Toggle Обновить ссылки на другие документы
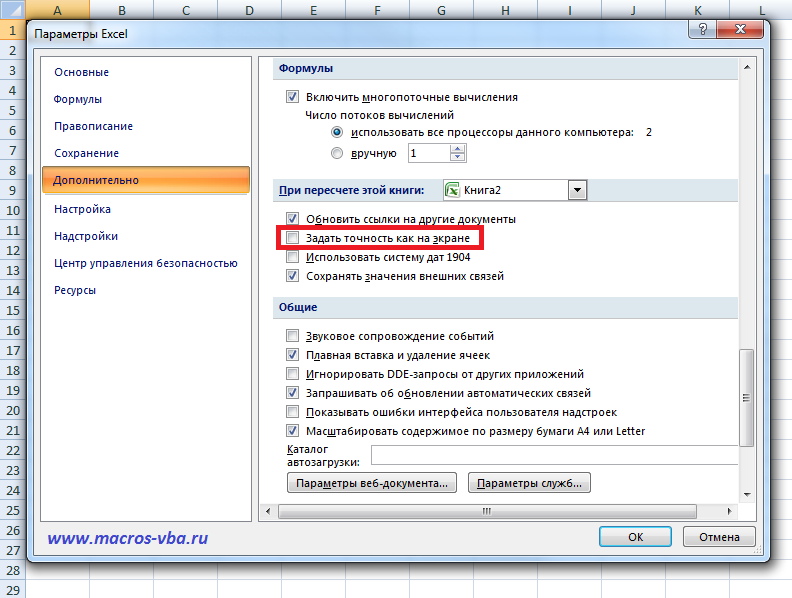The width and height of the screenshot is (792, 598). (x=292, y=219)
